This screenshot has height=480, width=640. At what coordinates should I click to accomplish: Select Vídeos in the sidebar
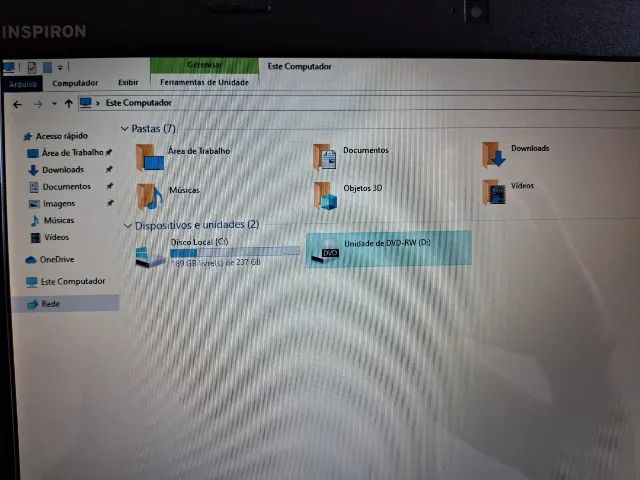[56, 237]
